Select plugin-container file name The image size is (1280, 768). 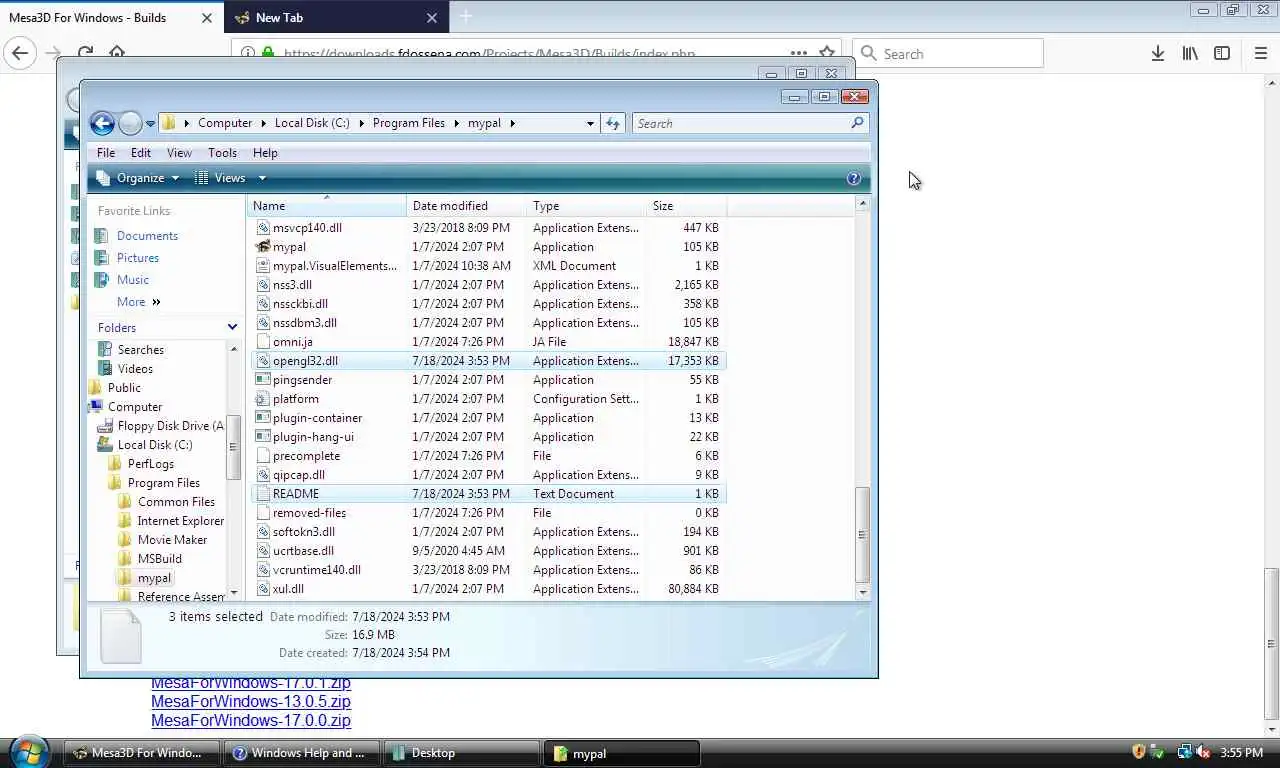(x=317, y=418)
